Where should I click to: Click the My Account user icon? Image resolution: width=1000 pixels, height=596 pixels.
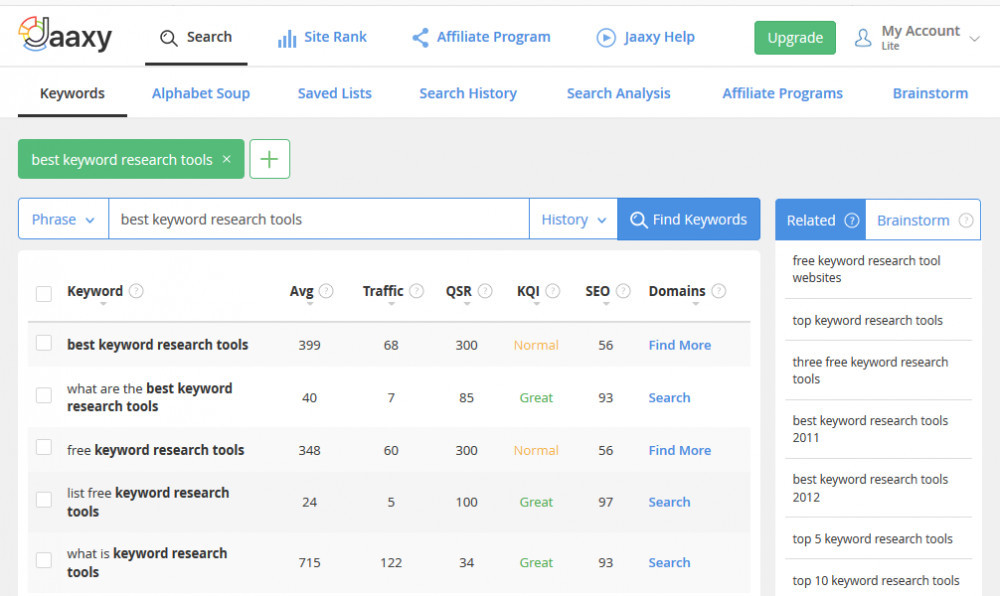click(x=863, y=38)
